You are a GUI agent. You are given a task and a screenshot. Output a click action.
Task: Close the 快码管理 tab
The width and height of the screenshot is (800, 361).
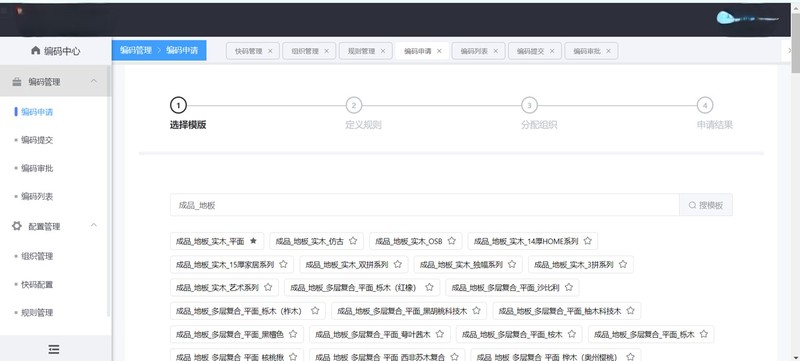270,51
